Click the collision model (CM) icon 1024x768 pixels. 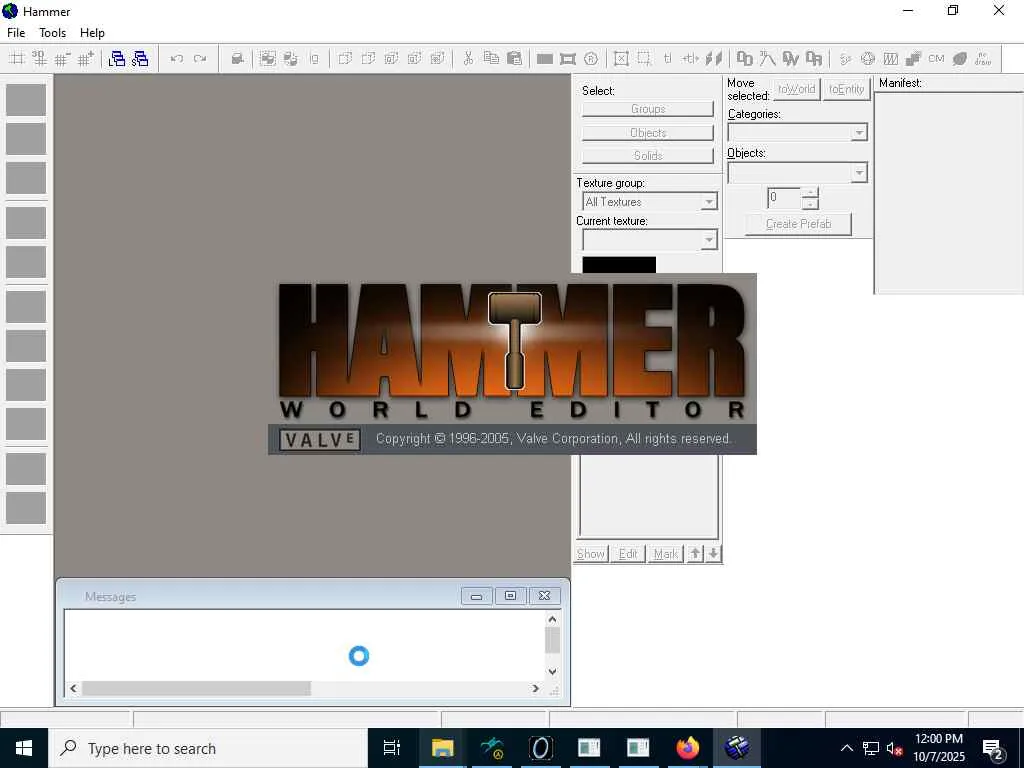pyautogui.click(x=936, y=59)
